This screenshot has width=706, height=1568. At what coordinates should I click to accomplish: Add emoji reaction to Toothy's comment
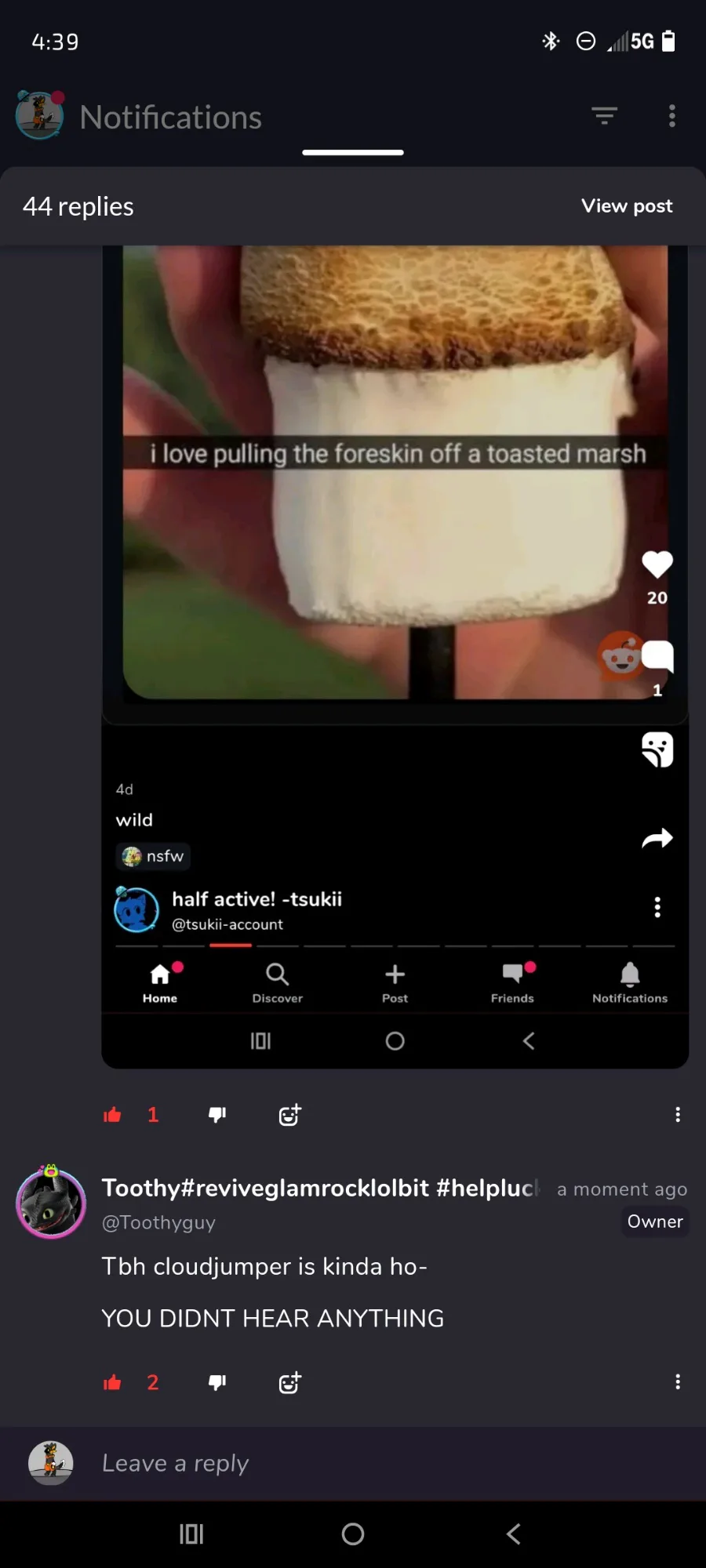tap(290, 1382)
